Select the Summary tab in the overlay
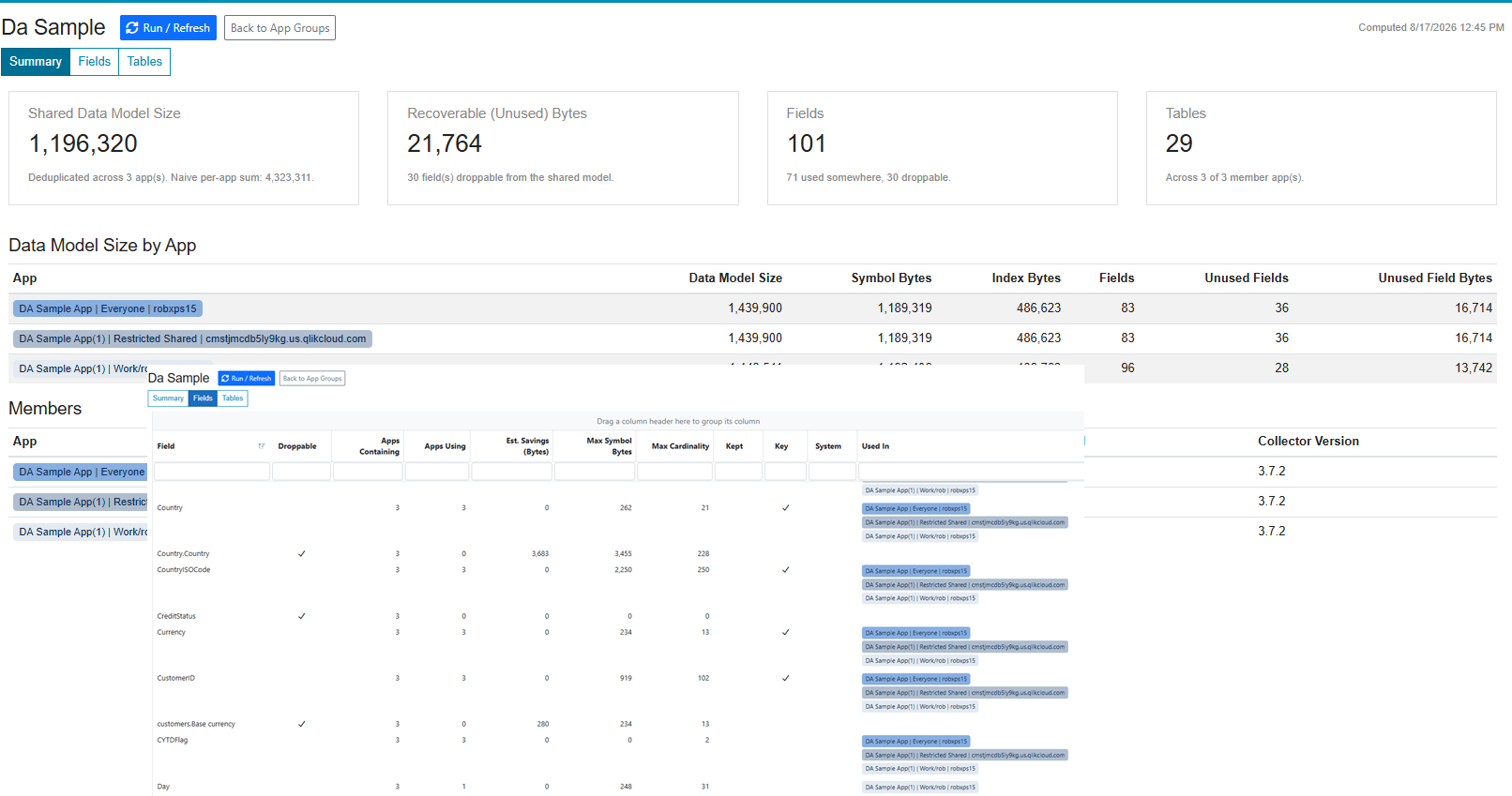 pyautogui.click(x=168, y=398)
